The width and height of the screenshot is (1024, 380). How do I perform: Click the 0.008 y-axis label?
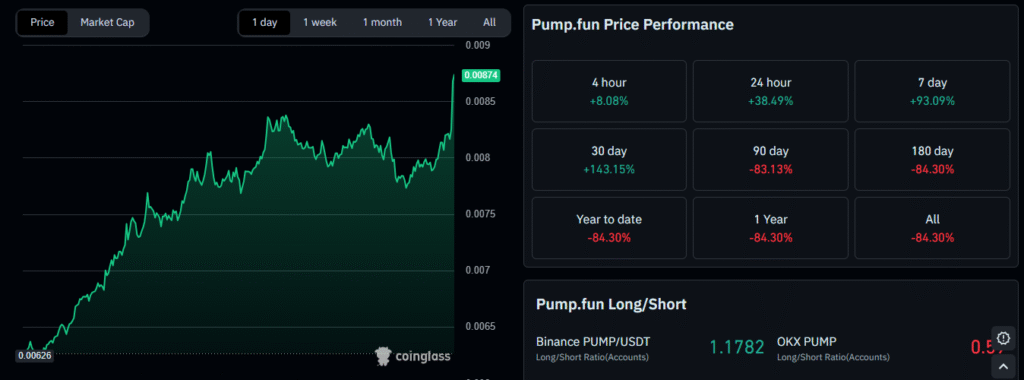tap(477, 157)
